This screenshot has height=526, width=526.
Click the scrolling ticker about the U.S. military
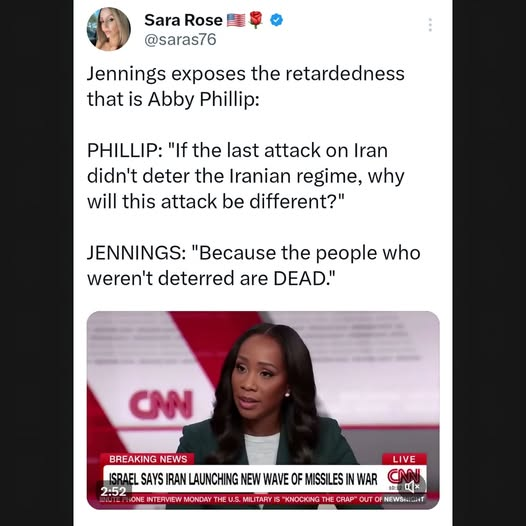point(241,499)
